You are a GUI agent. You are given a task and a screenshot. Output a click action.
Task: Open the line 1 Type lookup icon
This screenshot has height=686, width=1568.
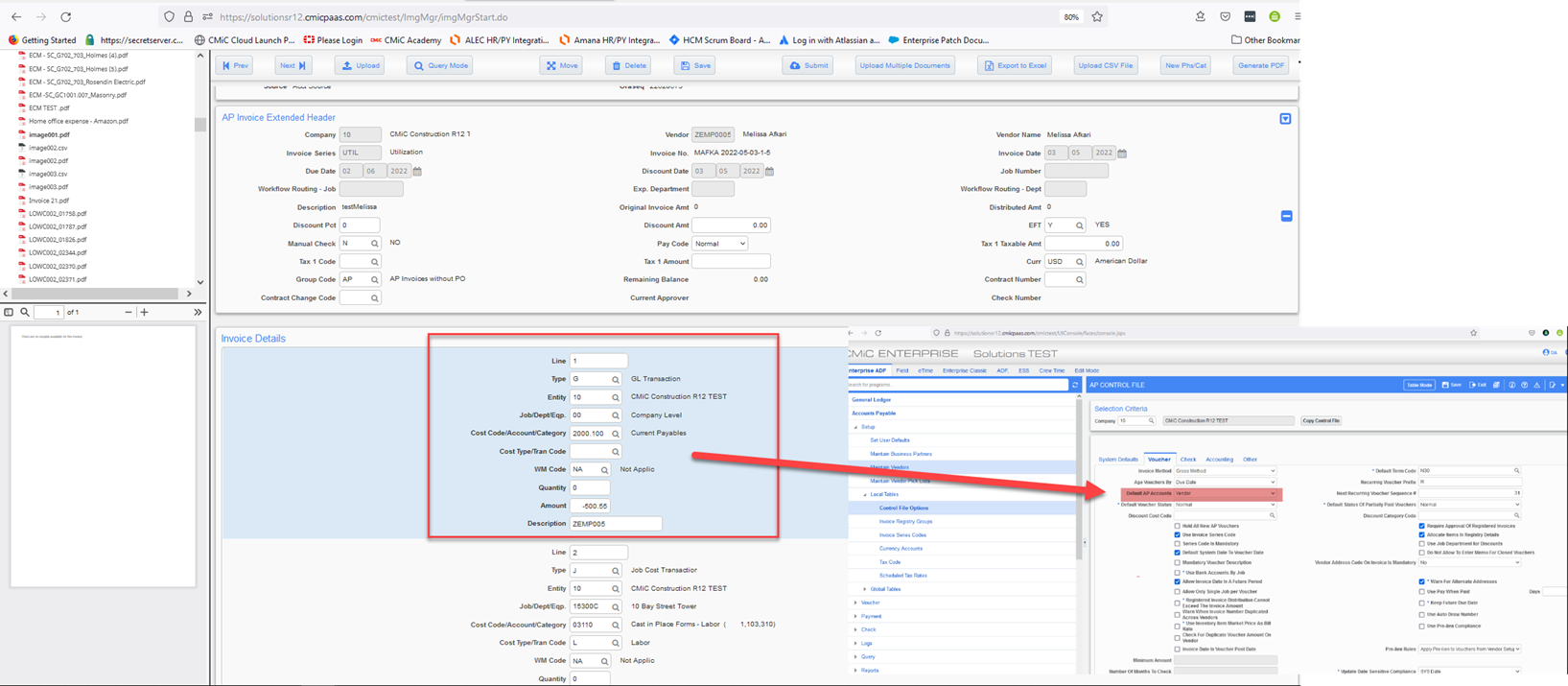(616, 379)
